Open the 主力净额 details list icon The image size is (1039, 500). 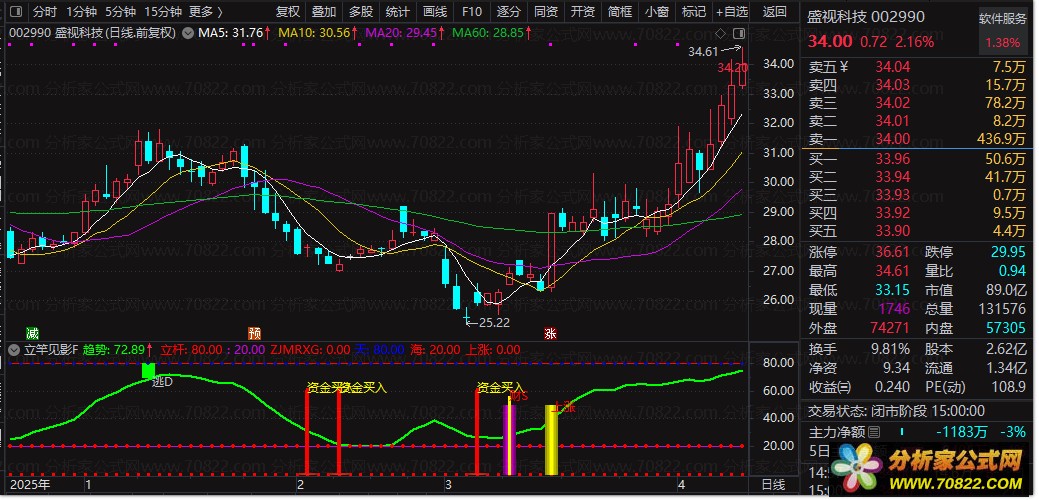[875, 432]
